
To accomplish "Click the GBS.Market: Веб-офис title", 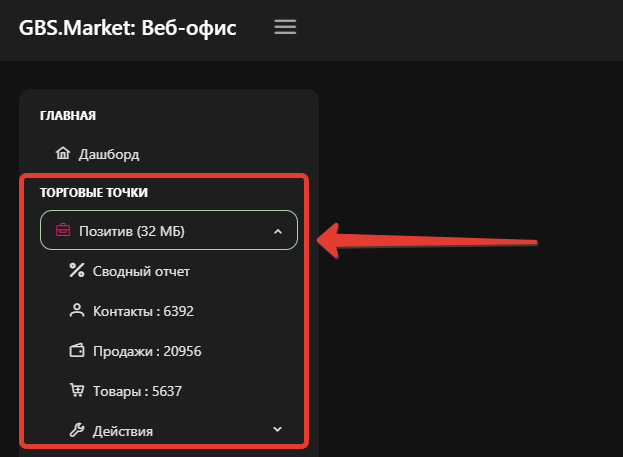I will click(127, 28).
